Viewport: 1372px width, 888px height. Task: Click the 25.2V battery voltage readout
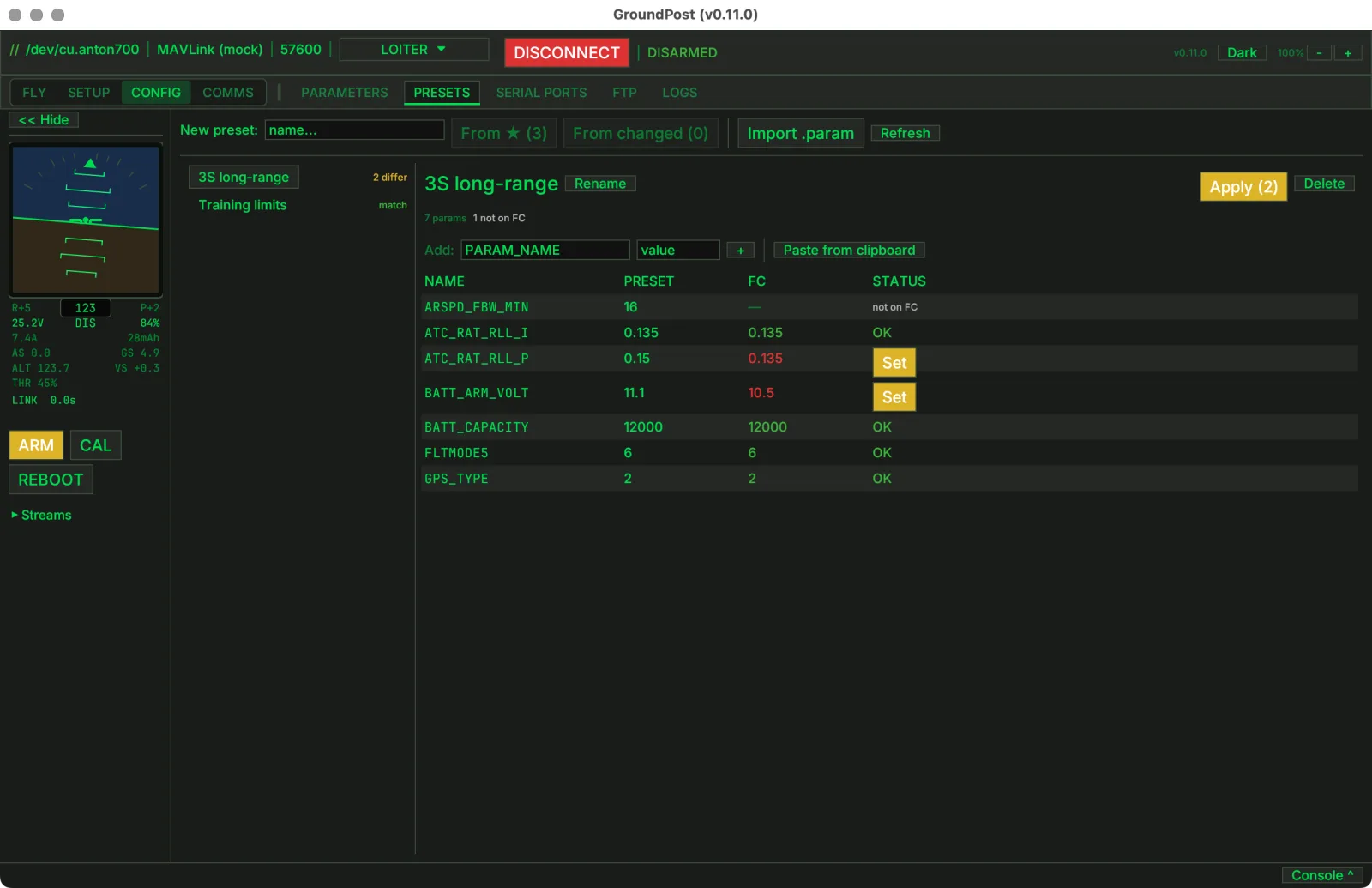(27, 323)
